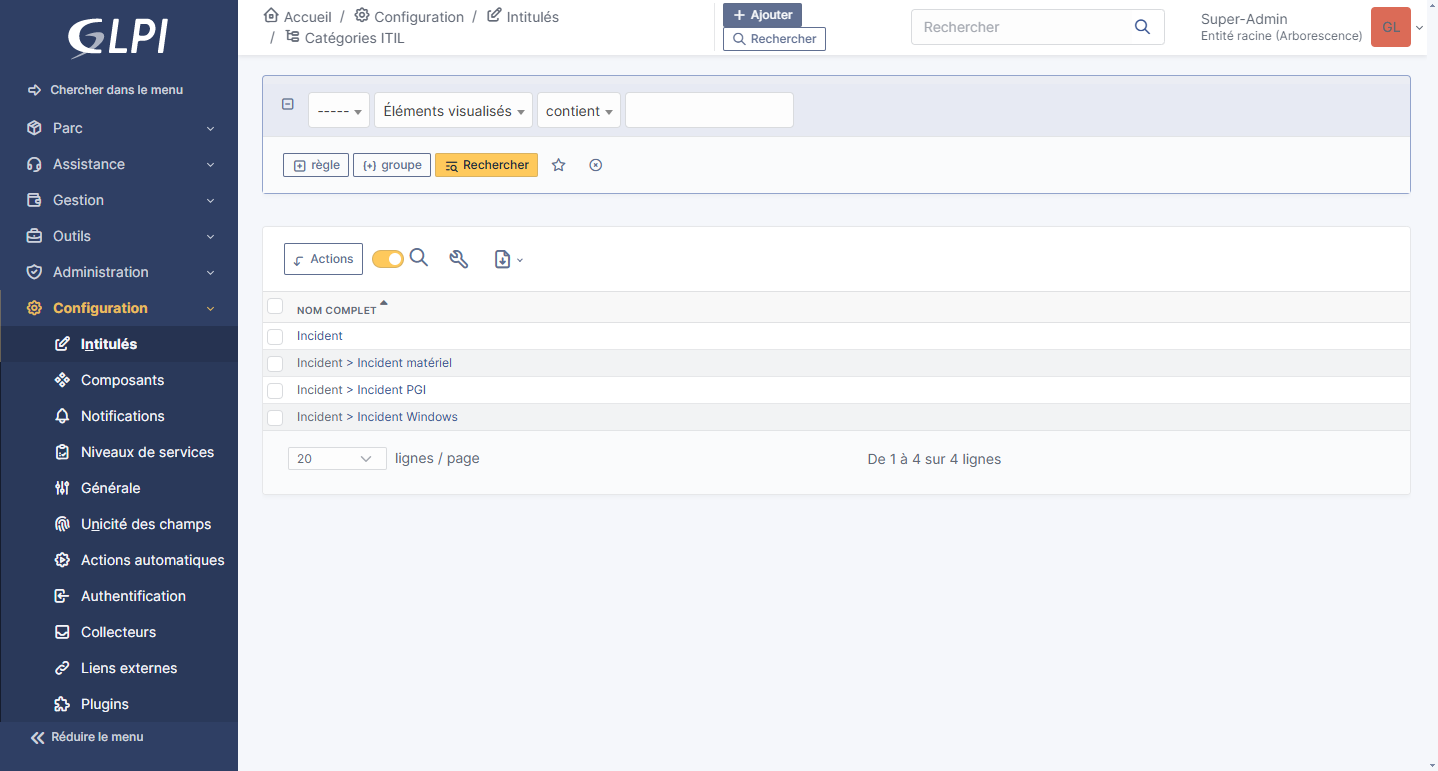Click the Ajouter button
The image size is (1438, 771).
point(762,15)
